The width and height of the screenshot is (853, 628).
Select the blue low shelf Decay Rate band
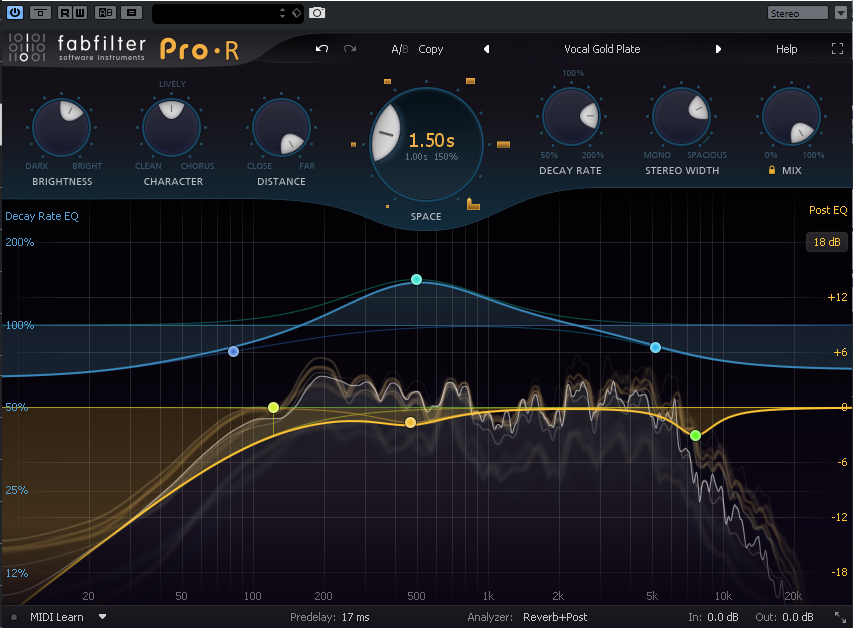point(233,352)
